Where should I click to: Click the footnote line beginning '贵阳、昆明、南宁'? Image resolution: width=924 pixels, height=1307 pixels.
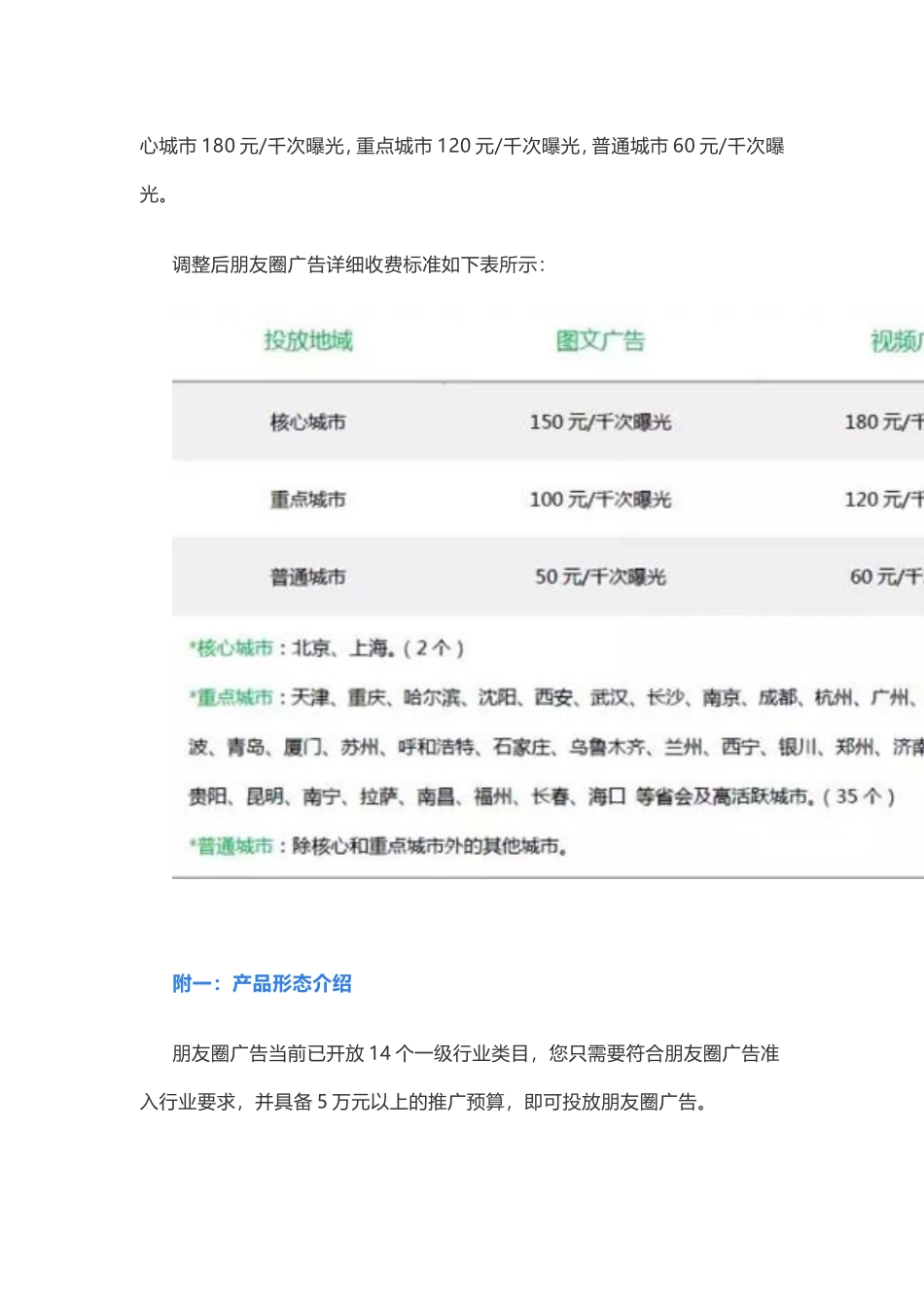coord(542,796)
